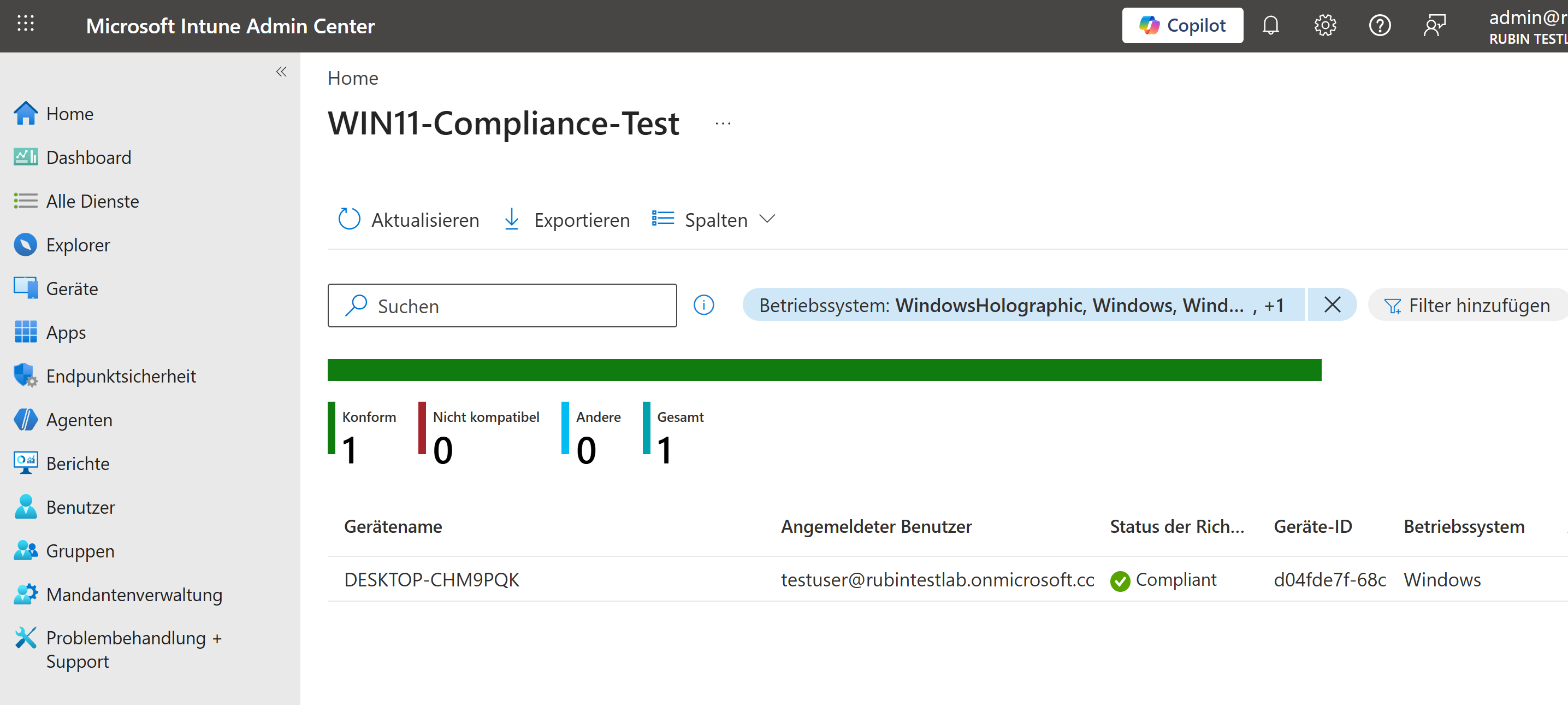
Task: Open the ellipsis menu beside WIN11-Compliance-Test
Action: 723,124
